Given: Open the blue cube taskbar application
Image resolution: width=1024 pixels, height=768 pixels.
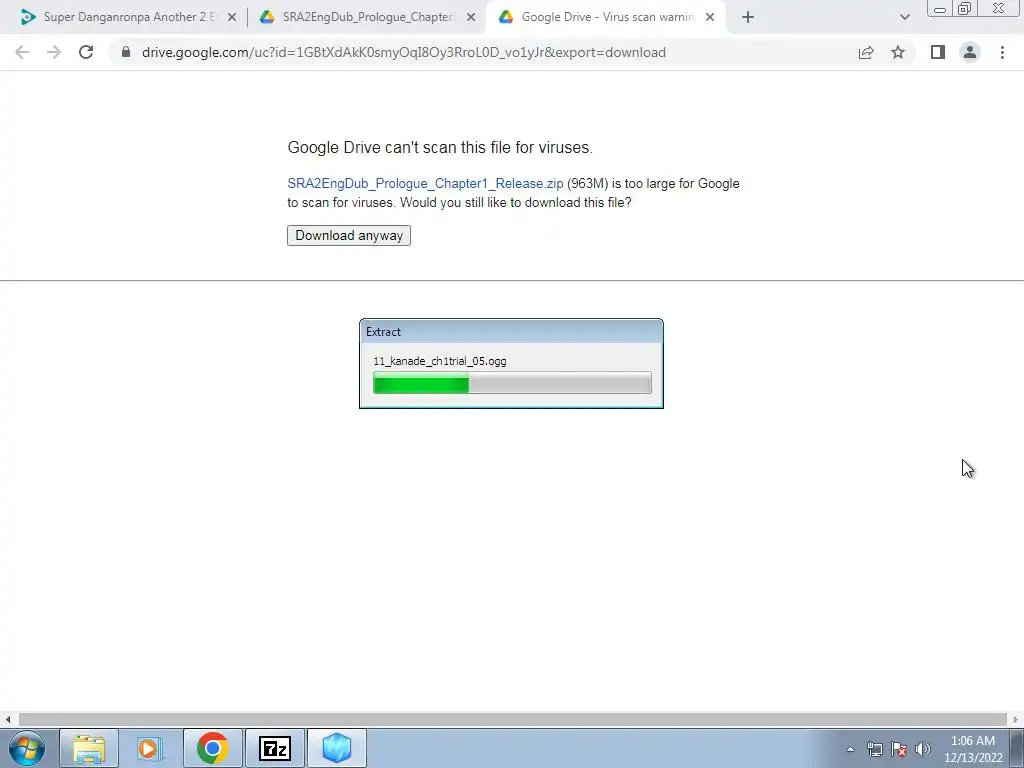Looking at the screenshot, I should click(x=336, y=748).
